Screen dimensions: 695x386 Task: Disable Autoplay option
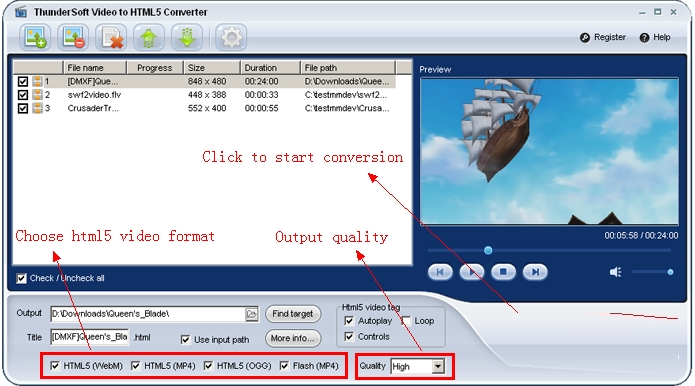pyautogui.click(x=349, y=320)
